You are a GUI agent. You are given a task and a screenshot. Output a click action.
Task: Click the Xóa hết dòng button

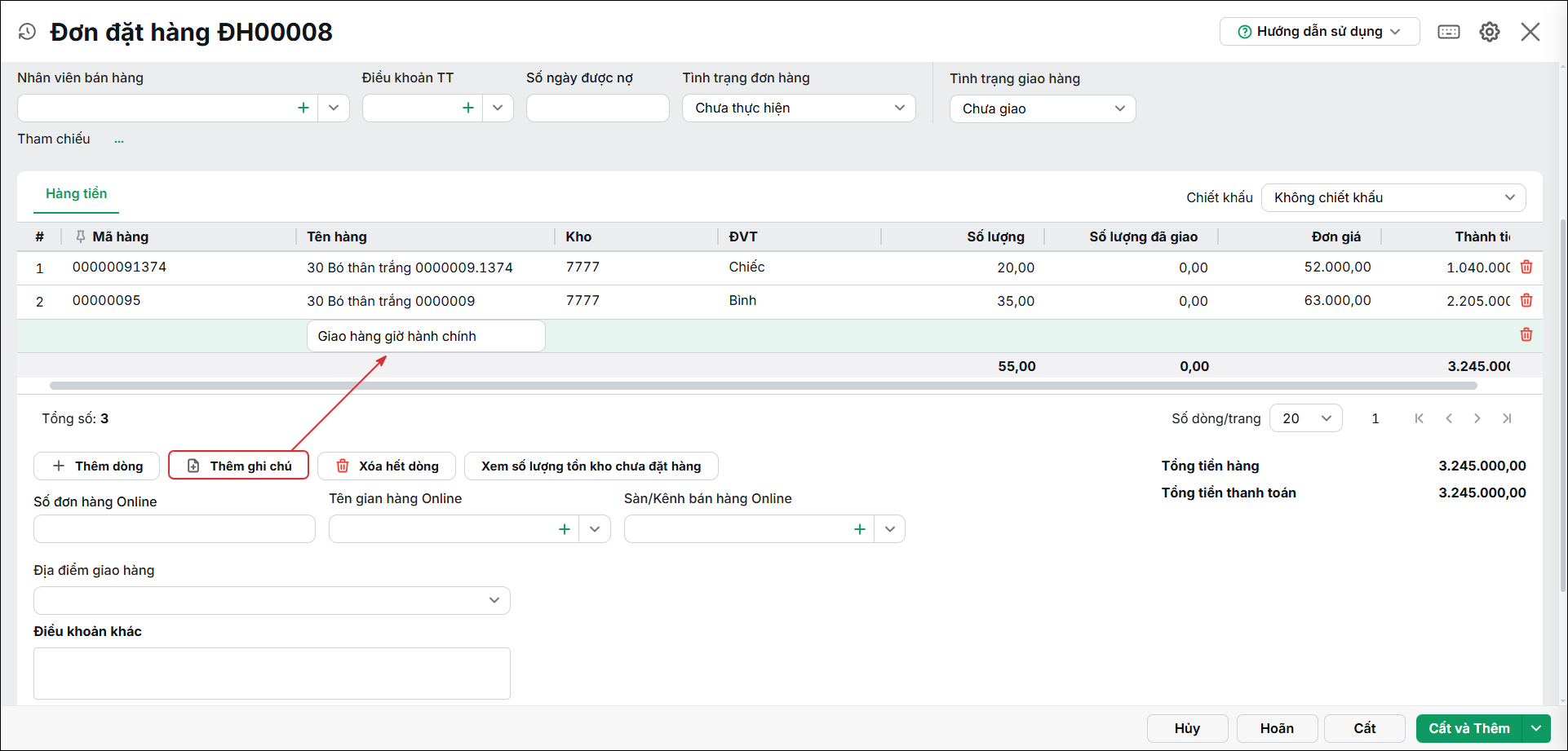(x=388, y=466)
